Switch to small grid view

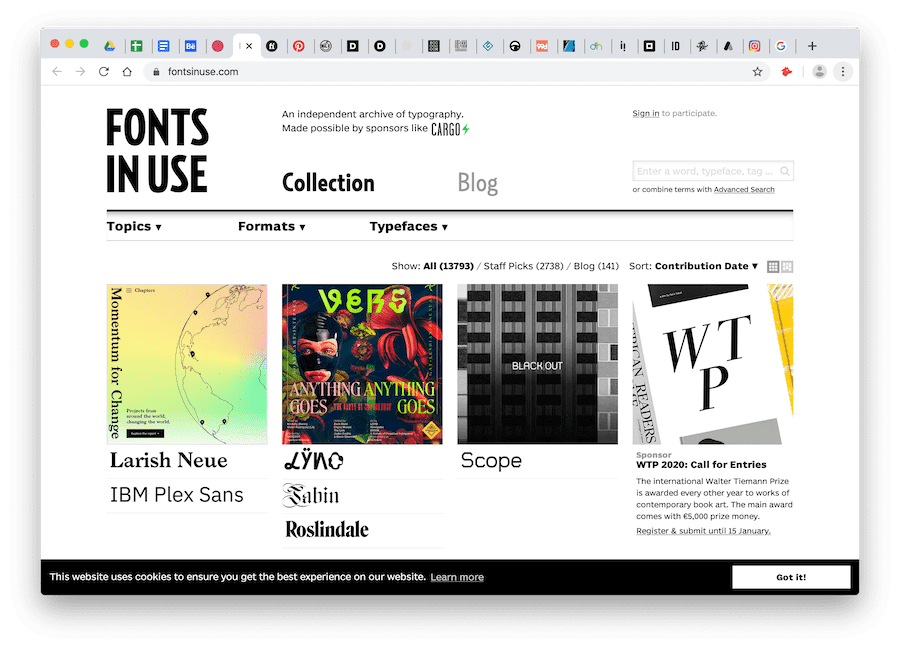[x=773, y=267]
